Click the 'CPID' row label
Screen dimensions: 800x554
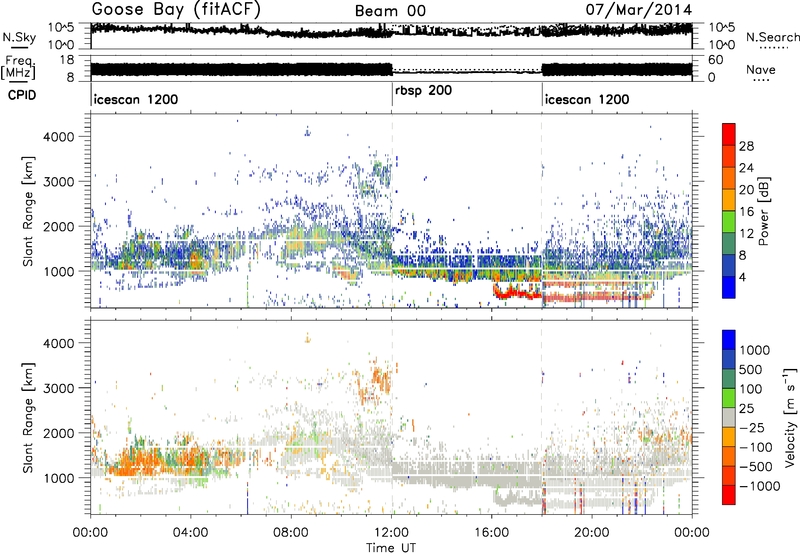coord(22,95)
